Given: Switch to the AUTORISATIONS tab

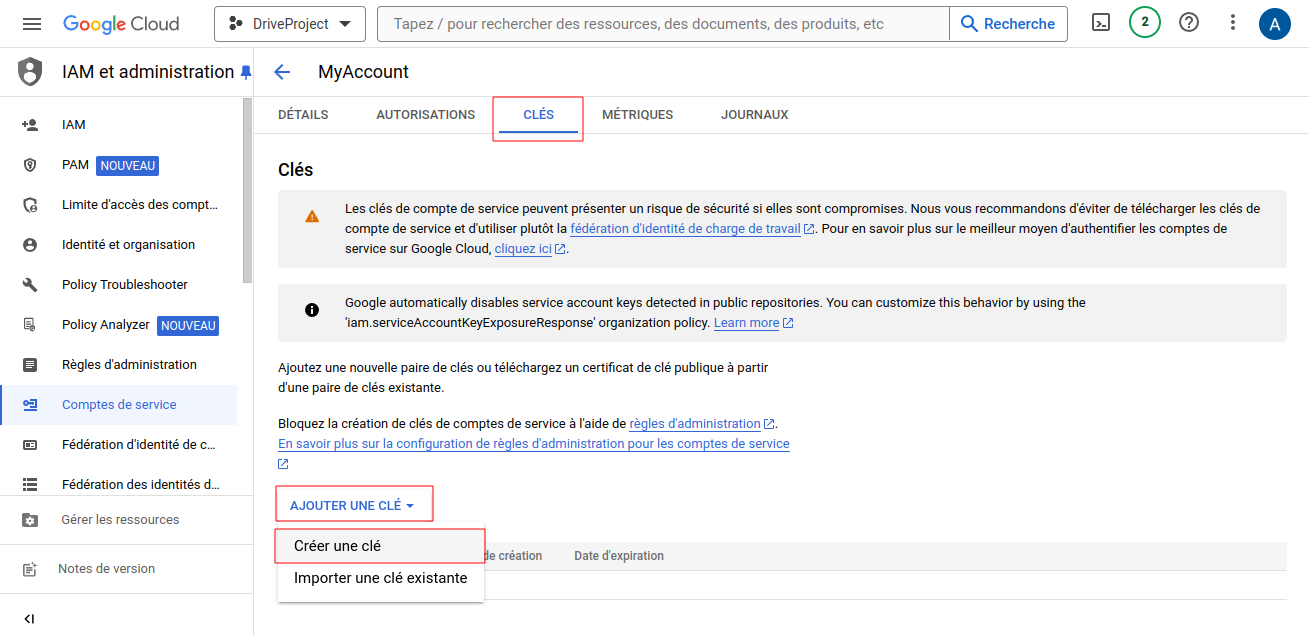Looking at the screenshot, I should tap(425, 115).
